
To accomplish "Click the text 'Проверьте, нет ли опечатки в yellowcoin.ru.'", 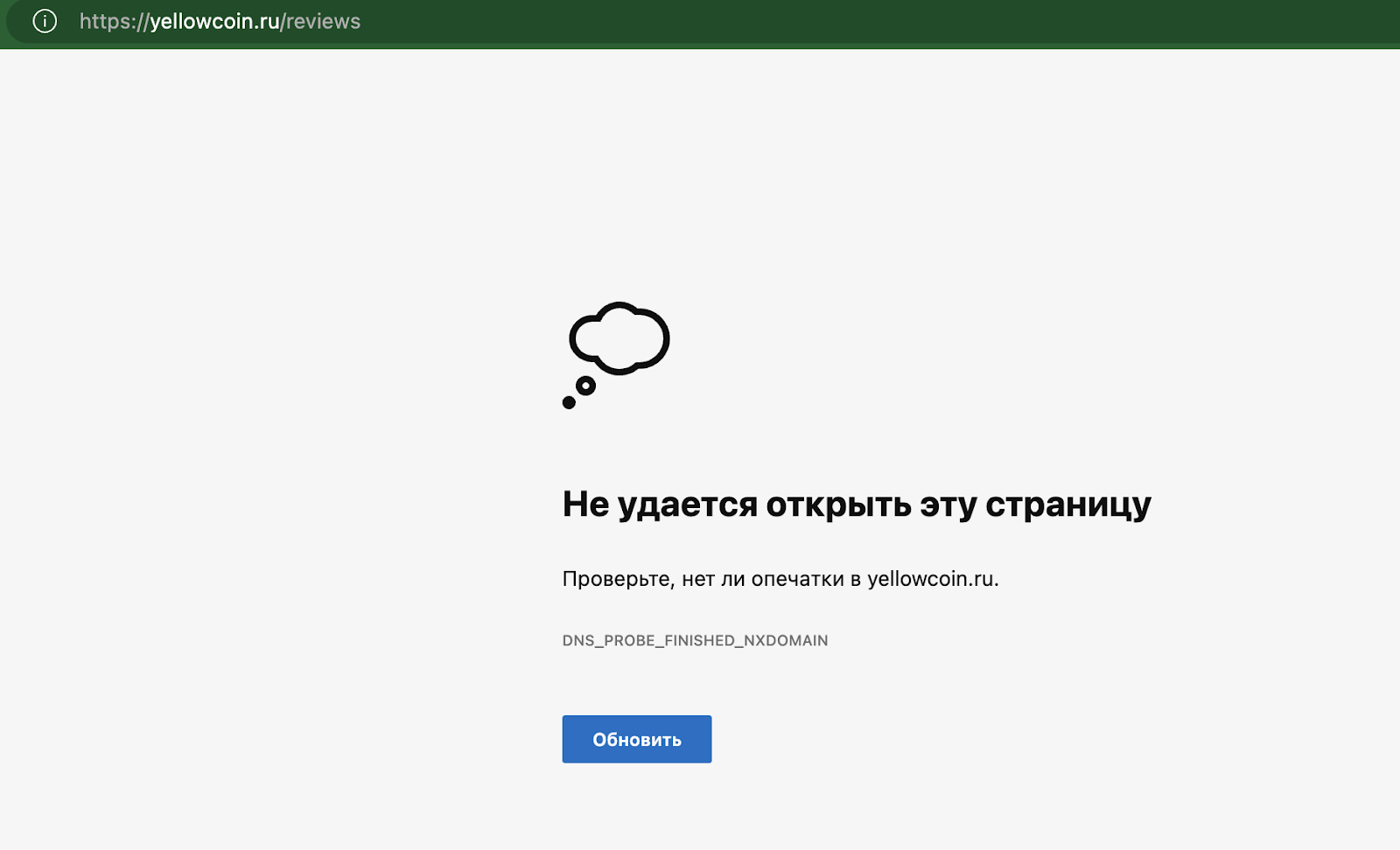I will (780, 579).
